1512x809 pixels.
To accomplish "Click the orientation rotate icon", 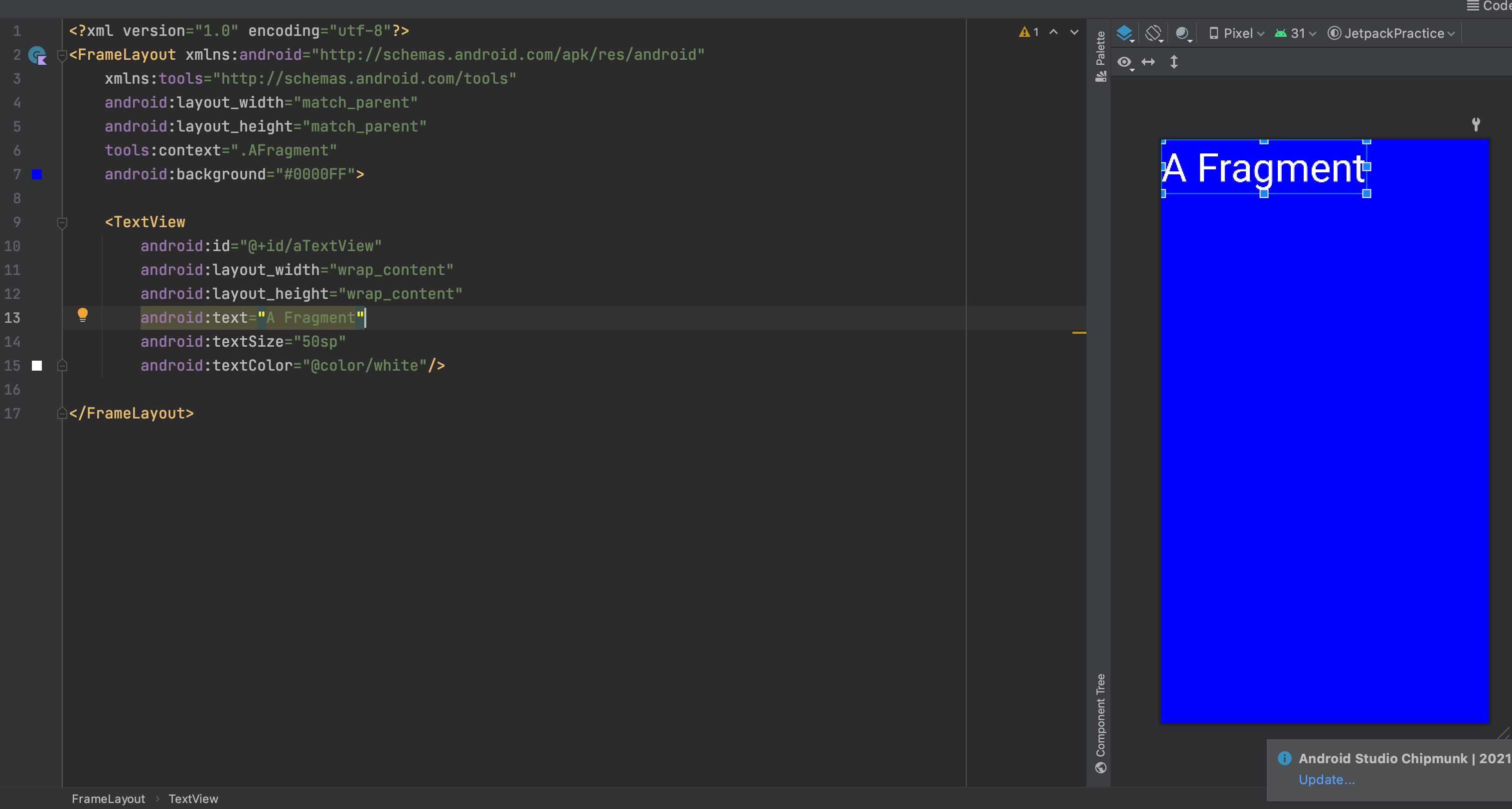I will tap(1154, 33).
